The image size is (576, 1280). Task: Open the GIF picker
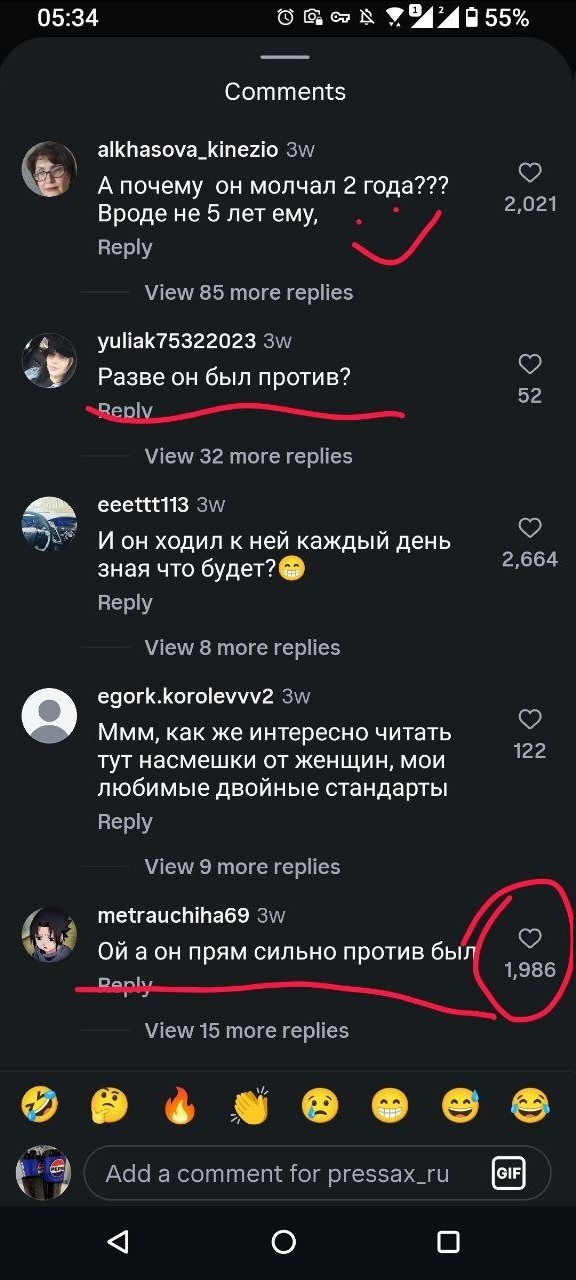[x=509, y=1173]
